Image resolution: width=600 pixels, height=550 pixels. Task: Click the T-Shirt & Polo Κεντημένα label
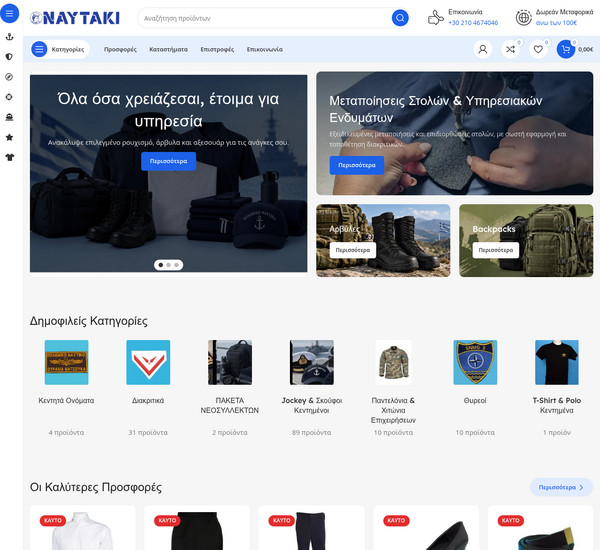pyautogui.click(x=557, y=405)
